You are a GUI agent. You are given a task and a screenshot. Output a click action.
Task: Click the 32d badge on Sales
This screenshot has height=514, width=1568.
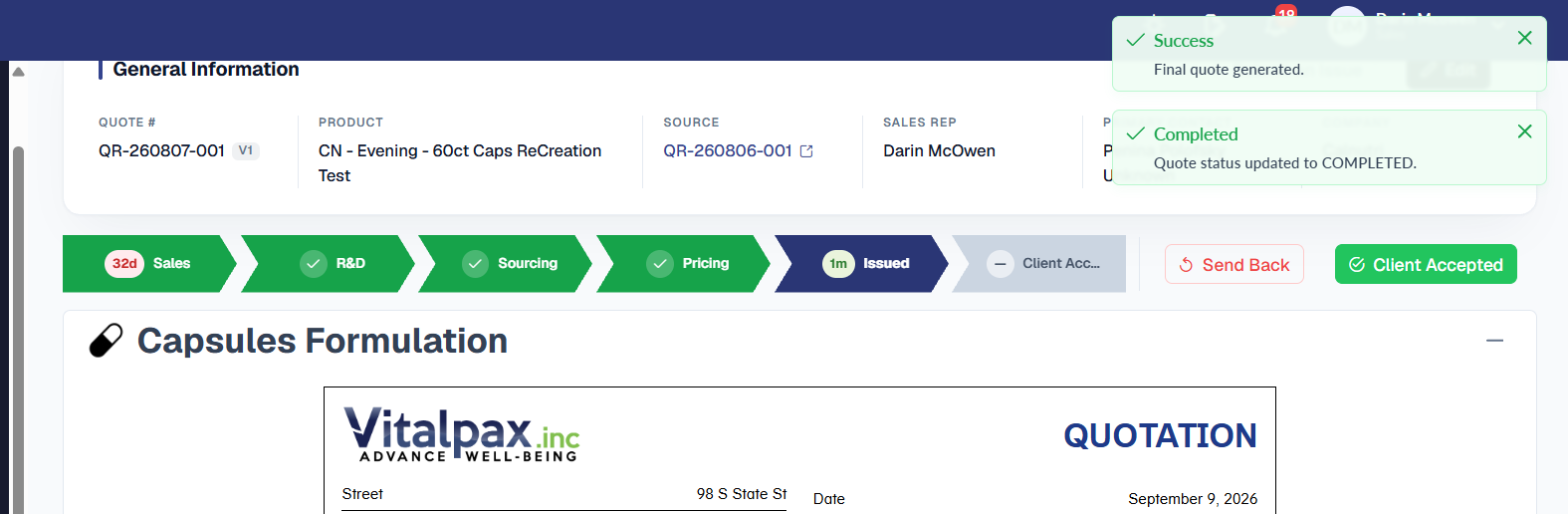[124, 264]
